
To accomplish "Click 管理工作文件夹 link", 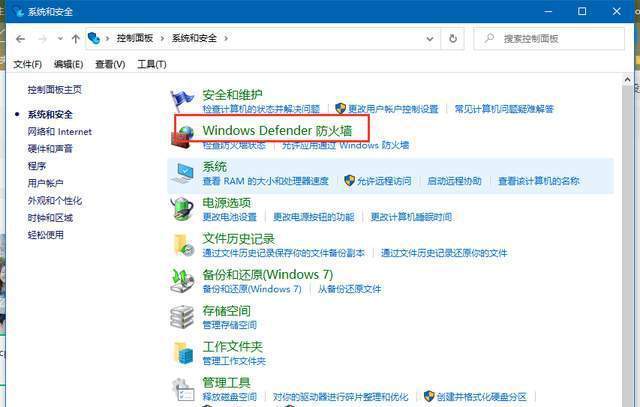I will point(234,361).
